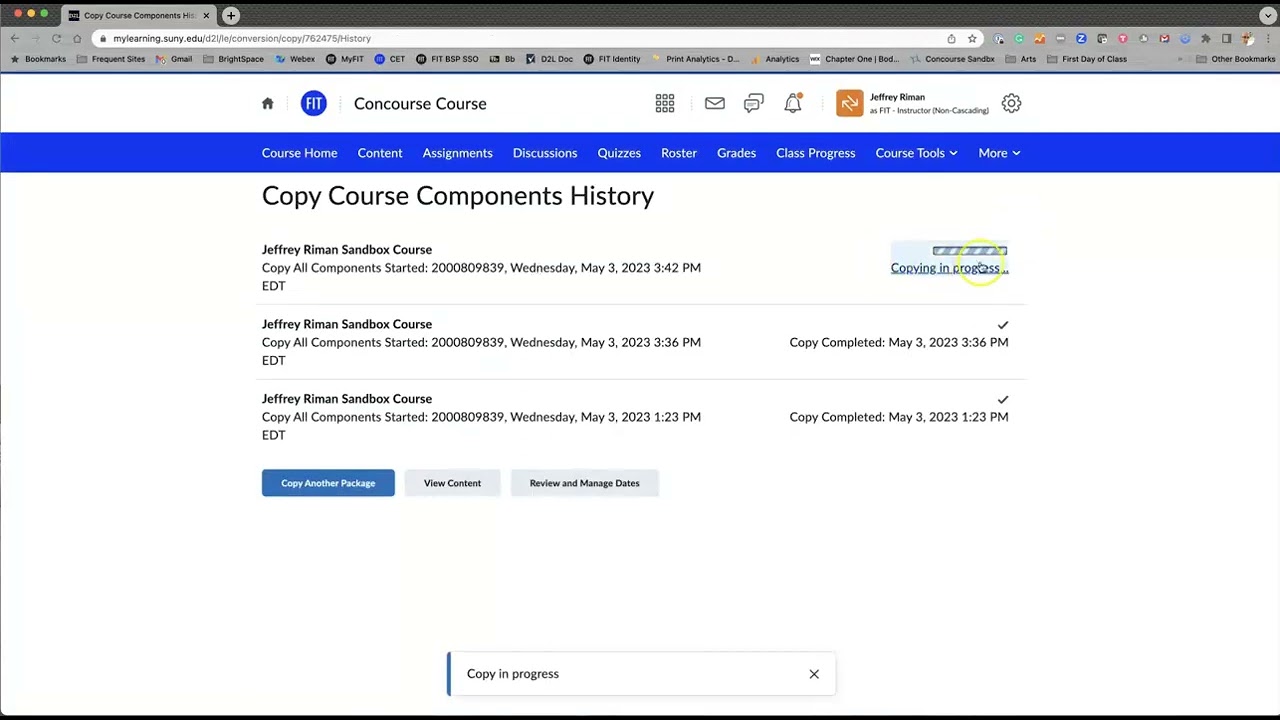The image size is (1280, 720).
Task: Open the admin tools gear icon
Action: click(1011, 103)
